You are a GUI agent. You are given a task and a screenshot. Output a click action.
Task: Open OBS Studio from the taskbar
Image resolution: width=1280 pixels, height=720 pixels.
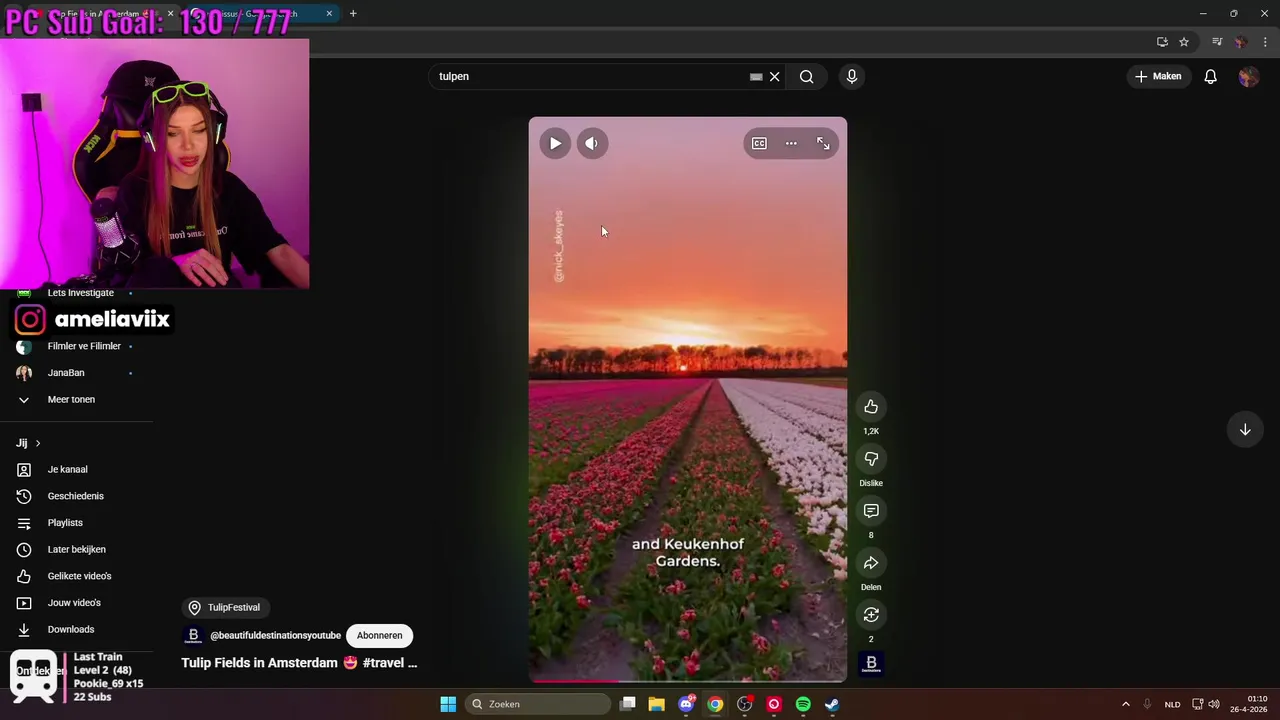[x=744, y=704]
